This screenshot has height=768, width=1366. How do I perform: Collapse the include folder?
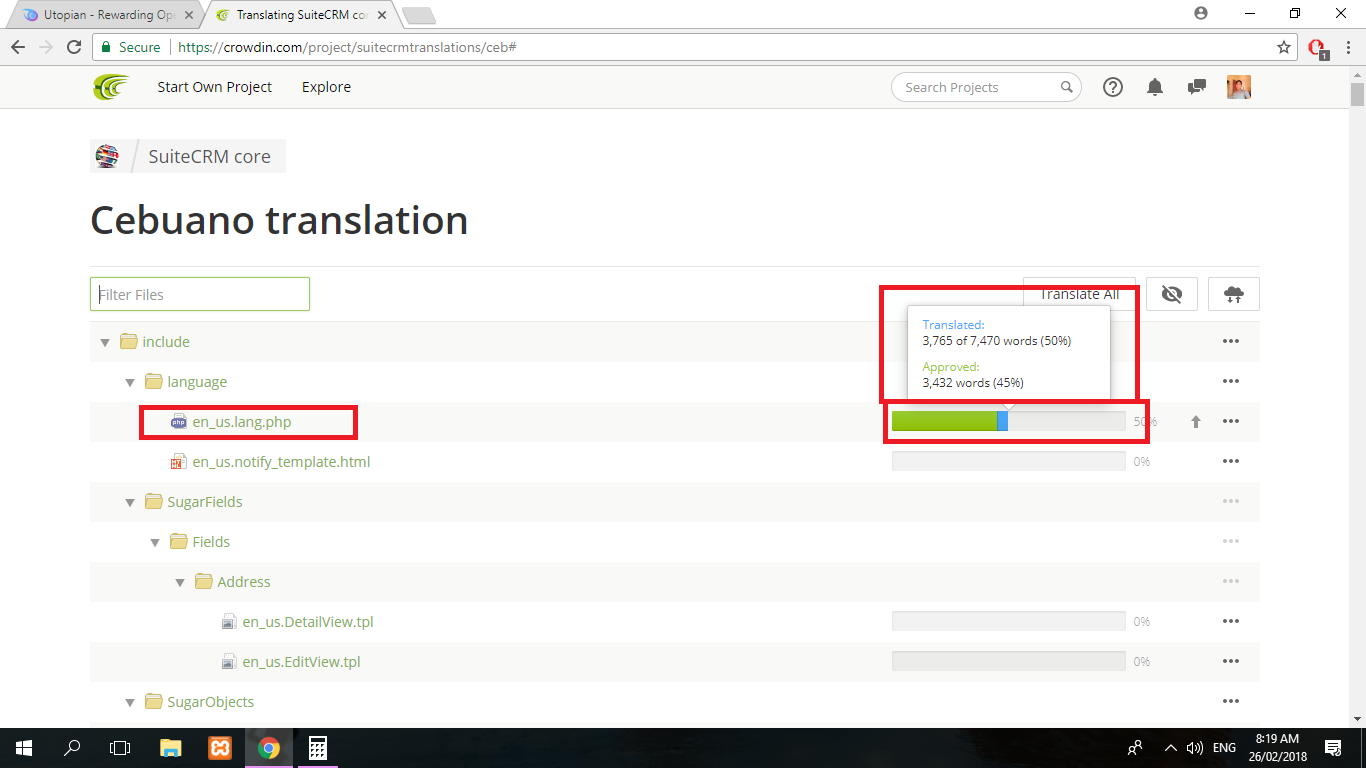(105, 342)
